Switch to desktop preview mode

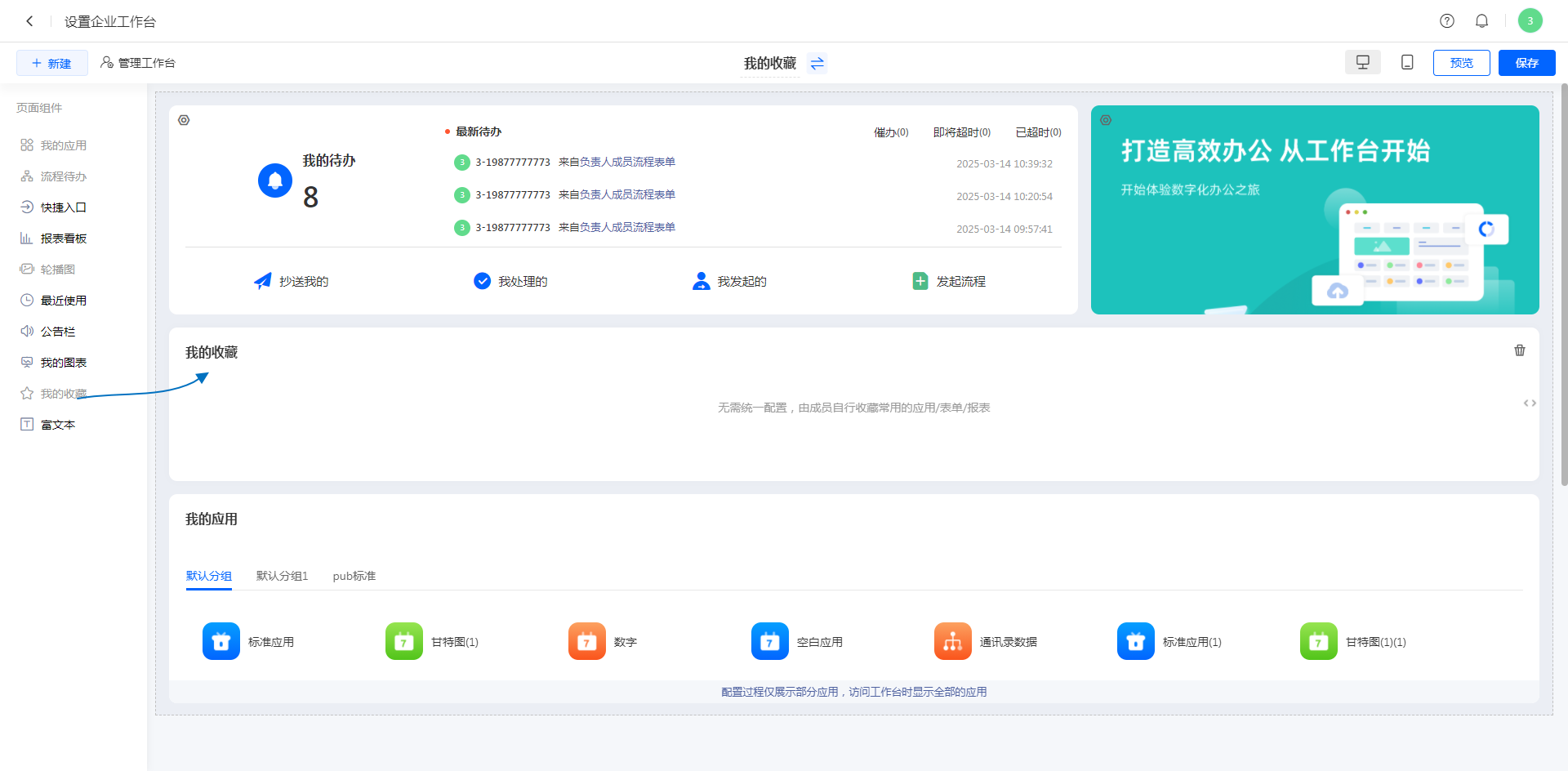coord(1362,63)
